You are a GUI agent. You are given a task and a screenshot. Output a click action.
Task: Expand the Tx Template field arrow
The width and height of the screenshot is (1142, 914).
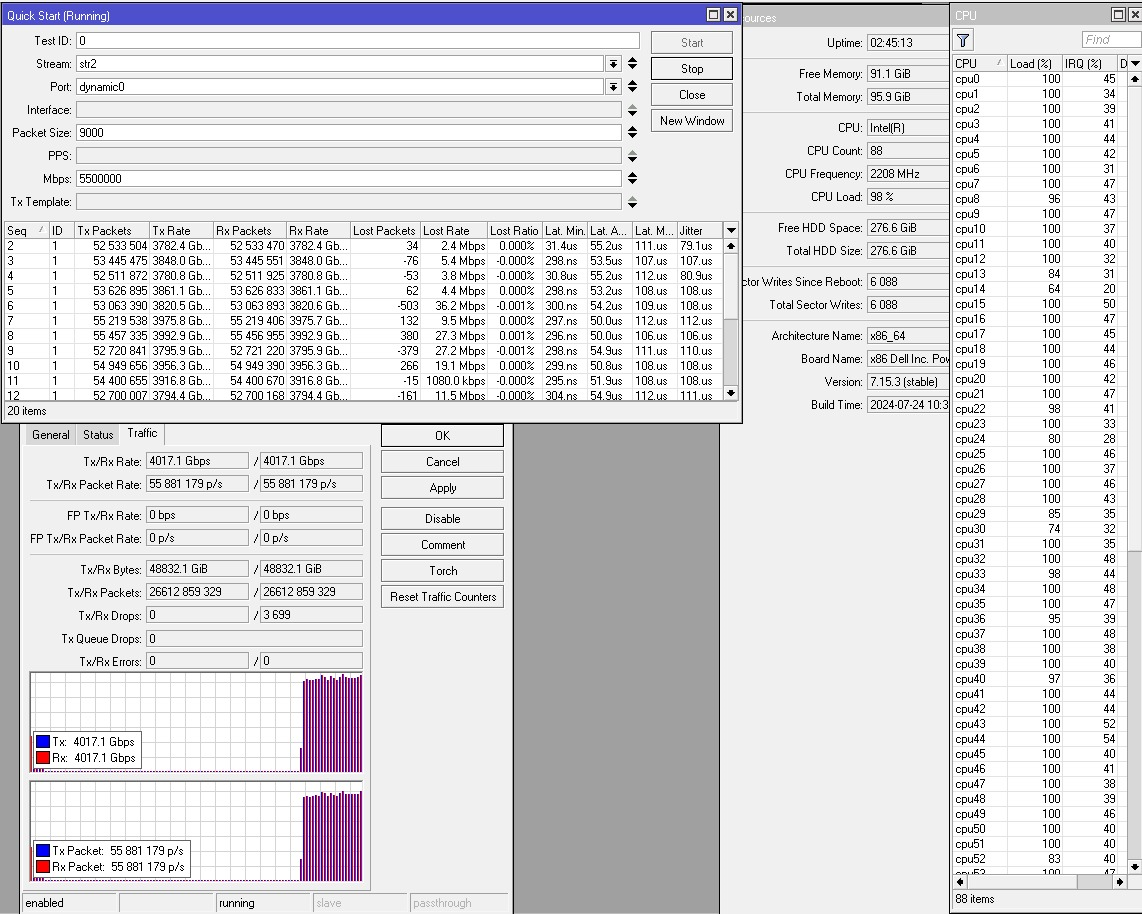[632, 202]
